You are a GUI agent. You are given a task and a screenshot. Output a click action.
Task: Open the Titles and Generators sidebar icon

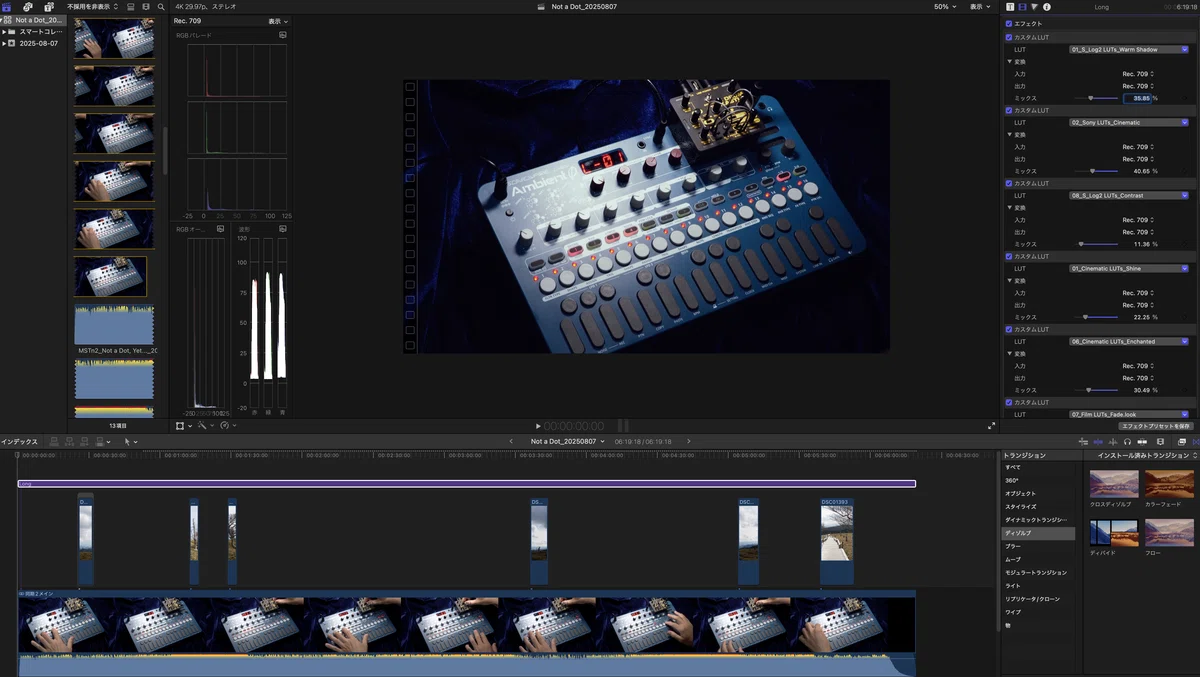(49, 7)
